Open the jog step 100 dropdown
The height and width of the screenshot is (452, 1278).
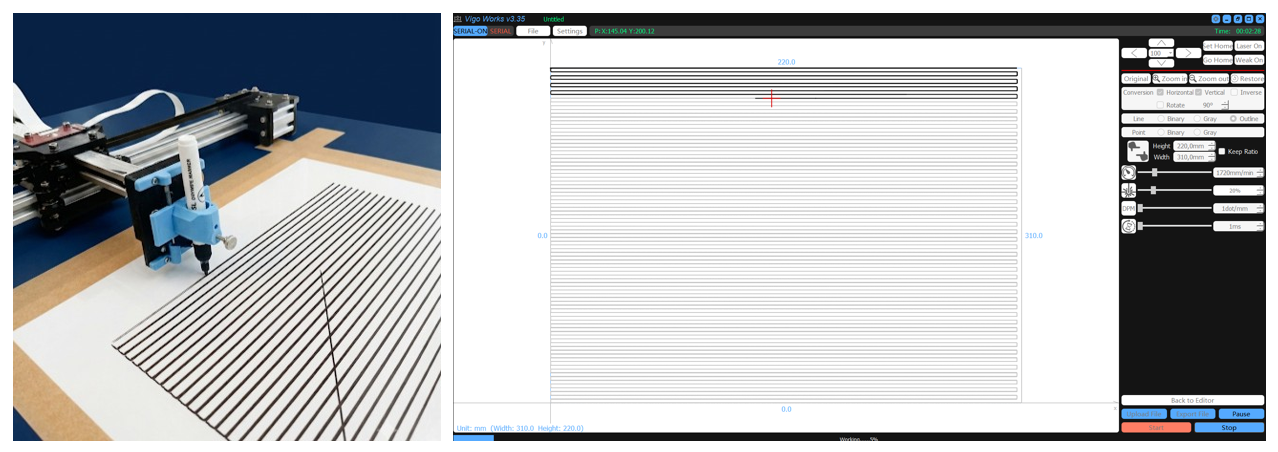pos(1161,53)
